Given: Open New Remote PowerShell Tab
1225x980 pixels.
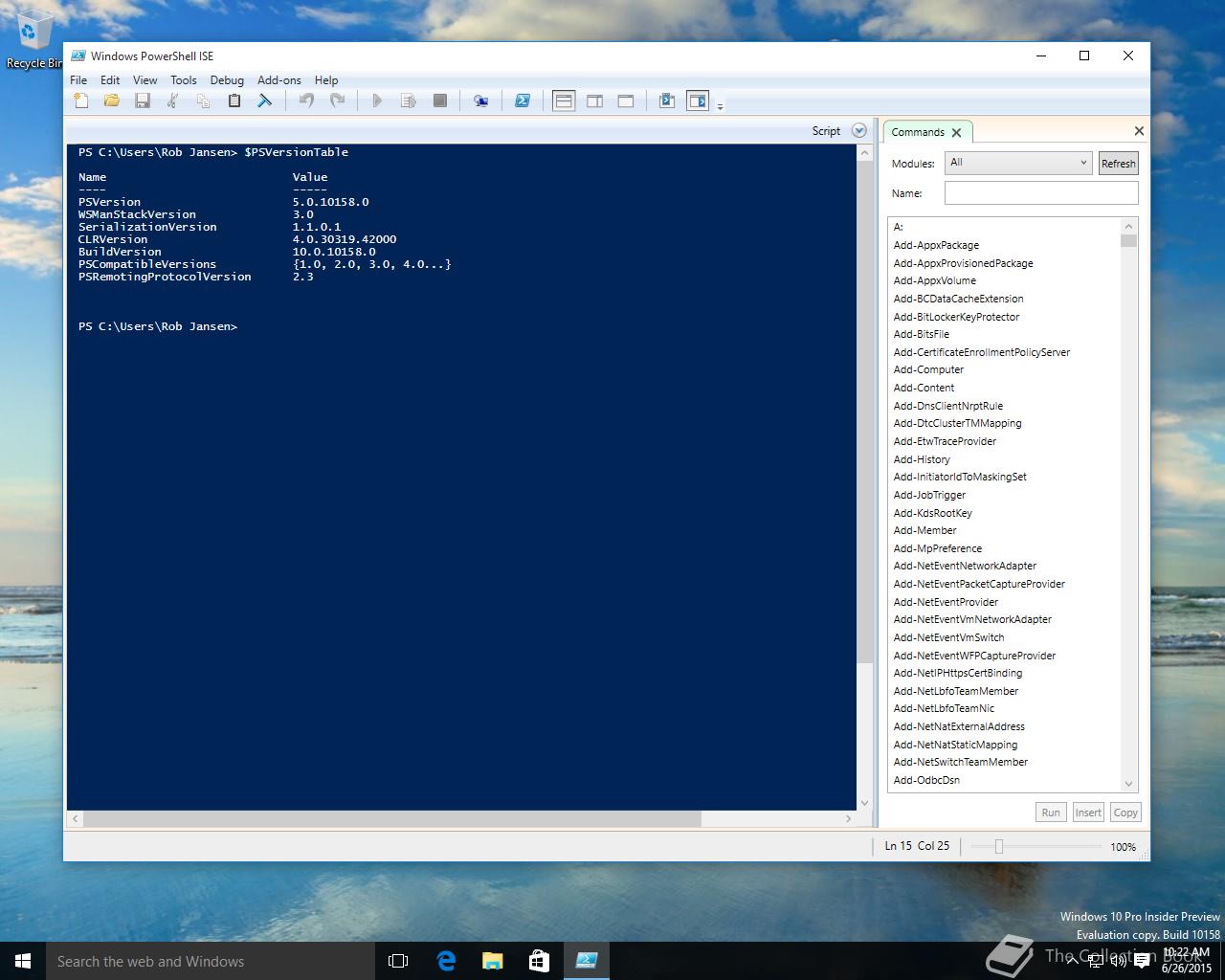Looking at the screenshot, I should 480,100.
